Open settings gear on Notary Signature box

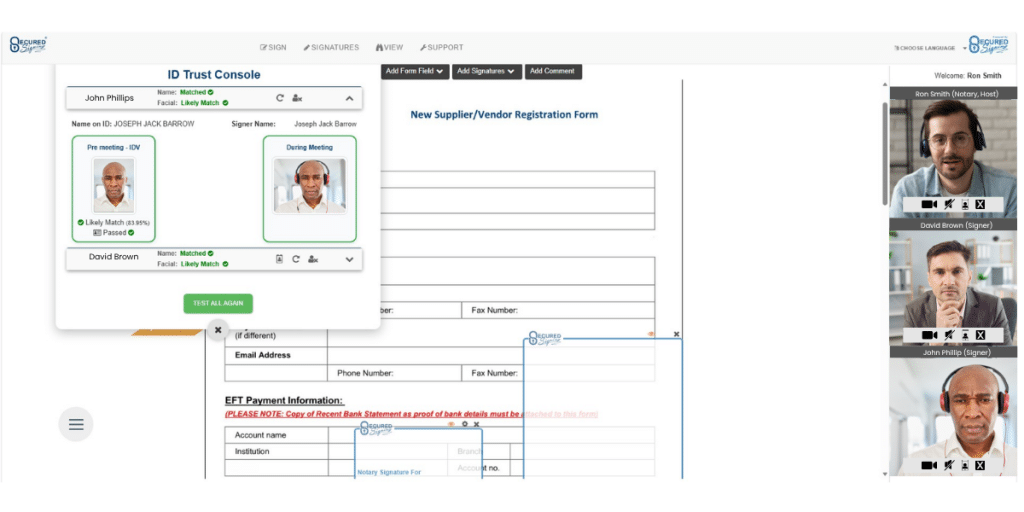[465, 424]
